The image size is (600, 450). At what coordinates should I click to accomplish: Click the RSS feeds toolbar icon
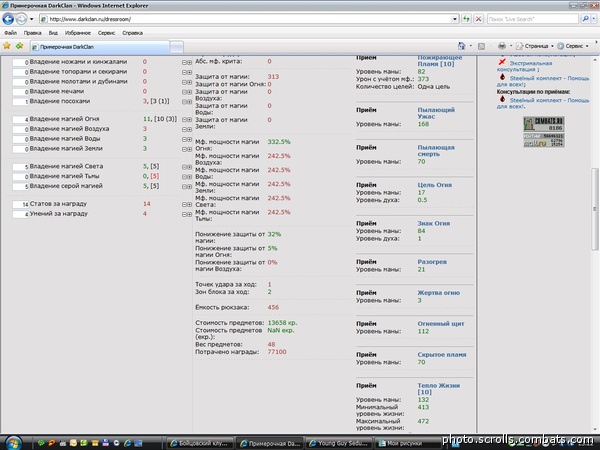[x=481, y=46]
